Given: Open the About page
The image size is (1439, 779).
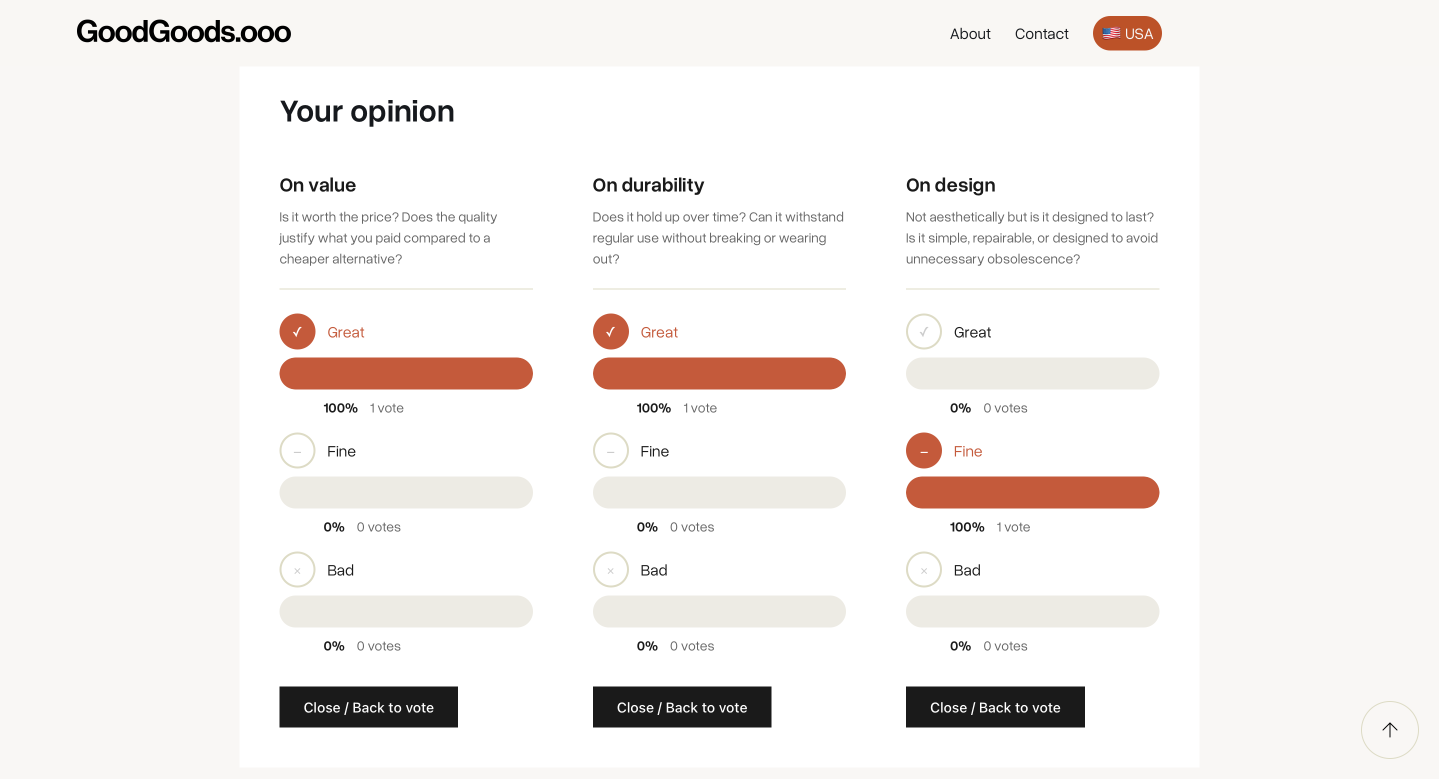Looking at the screenshot, I should click(x=969, y=33).
